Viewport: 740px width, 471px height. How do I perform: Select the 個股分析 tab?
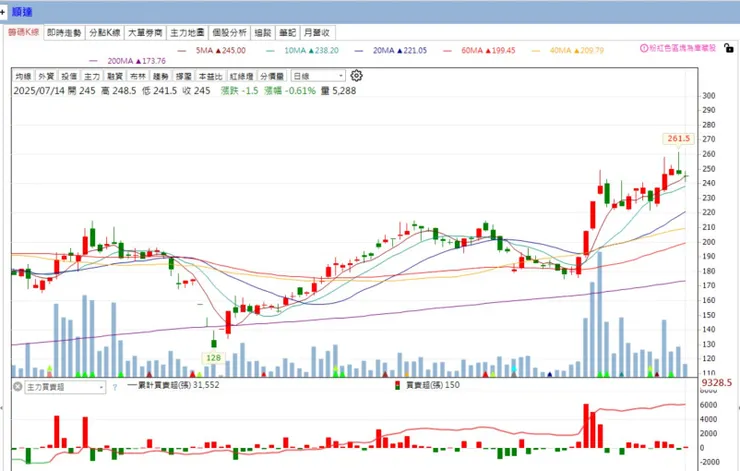[229, 33]
